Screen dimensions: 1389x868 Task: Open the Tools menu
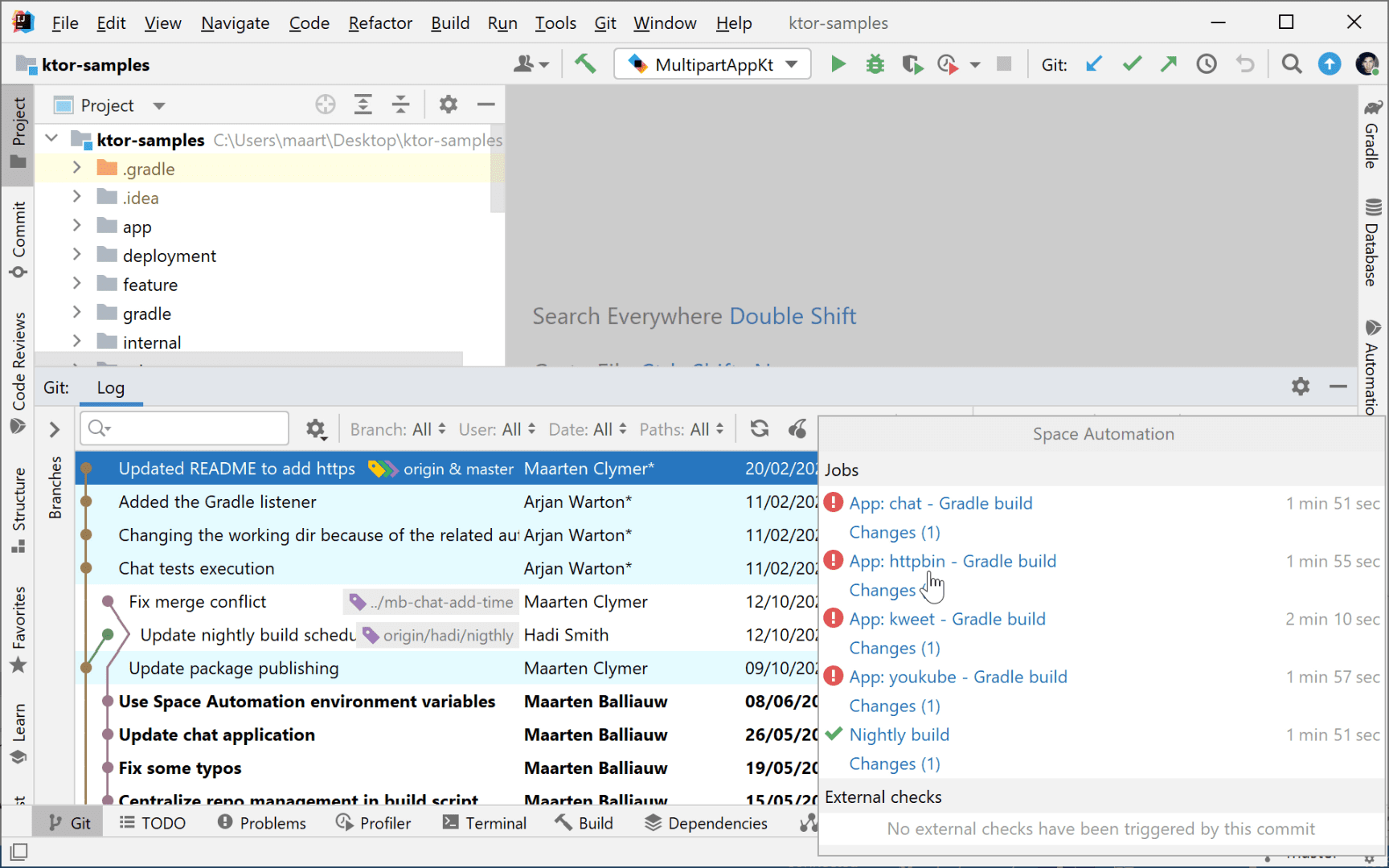click(x=555, y=23)
